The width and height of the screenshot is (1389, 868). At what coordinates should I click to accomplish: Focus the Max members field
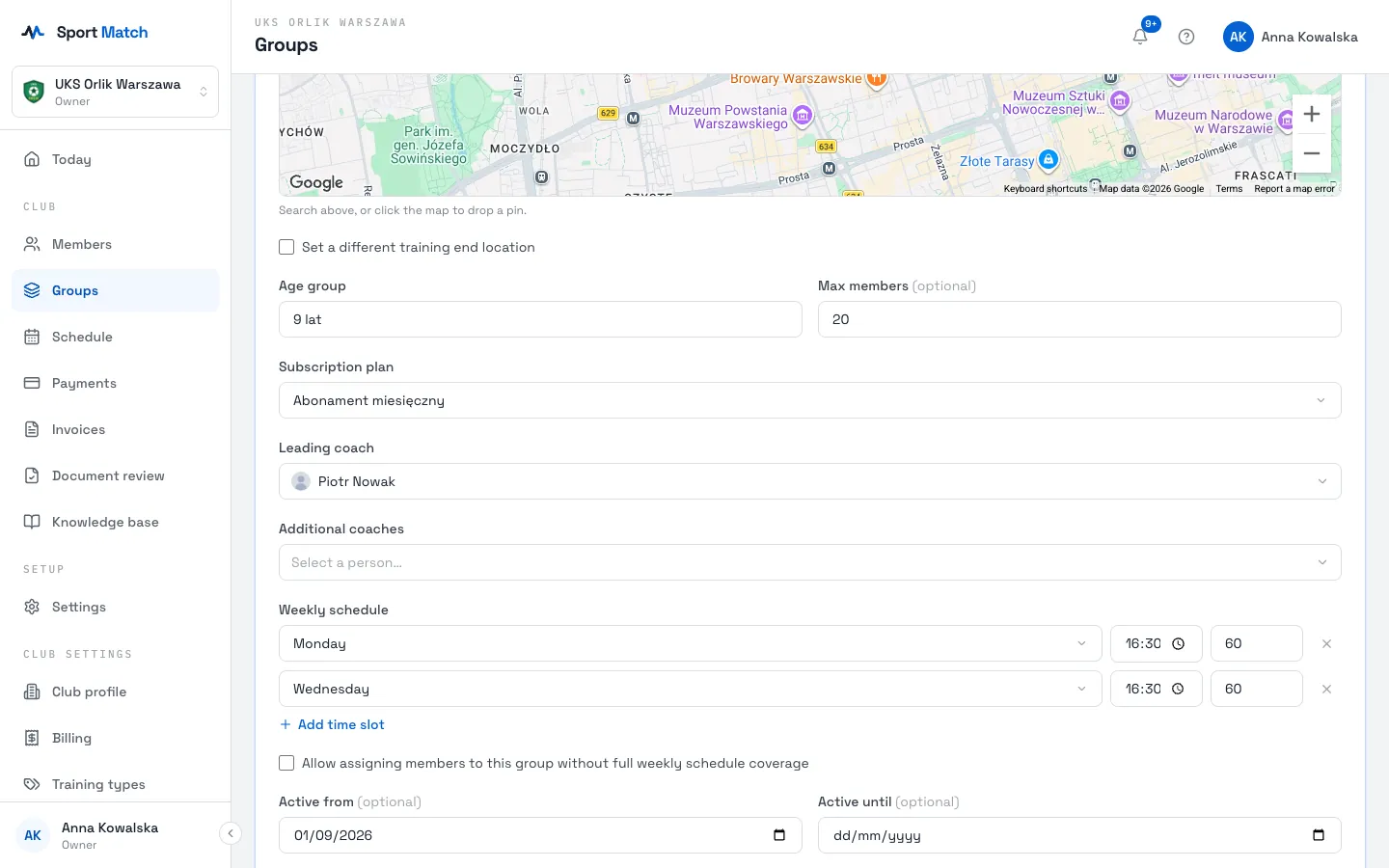1079,319
